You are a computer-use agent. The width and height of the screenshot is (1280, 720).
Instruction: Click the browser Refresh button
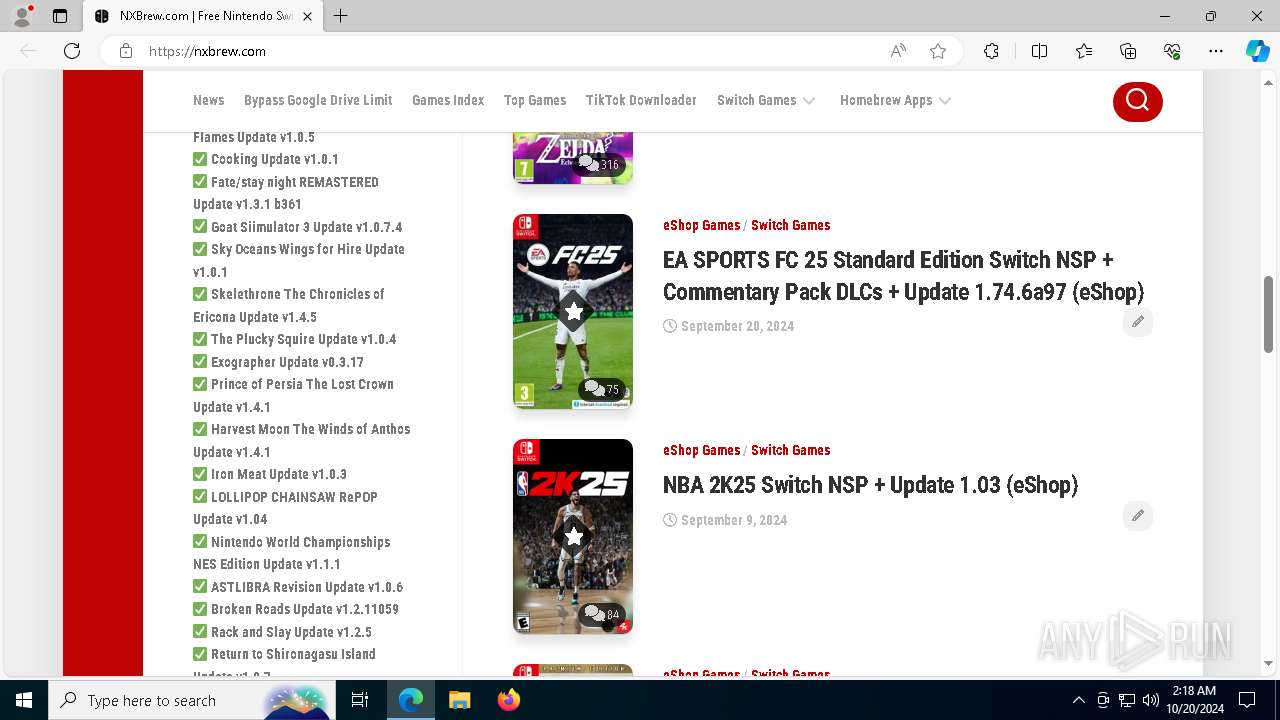(x=72, y=51)
